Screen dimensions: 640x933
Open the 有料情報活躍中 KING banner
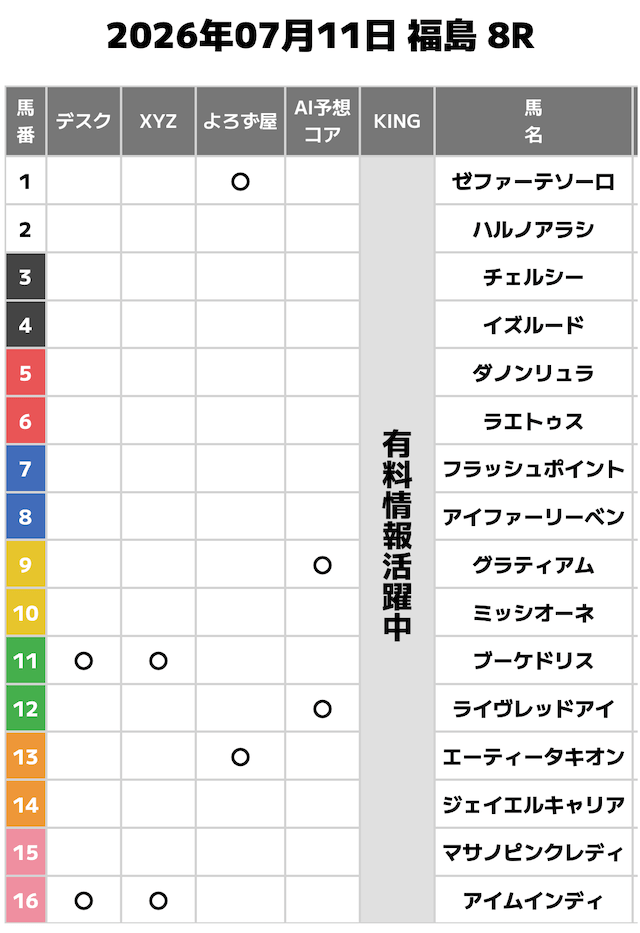coord(397,540)
